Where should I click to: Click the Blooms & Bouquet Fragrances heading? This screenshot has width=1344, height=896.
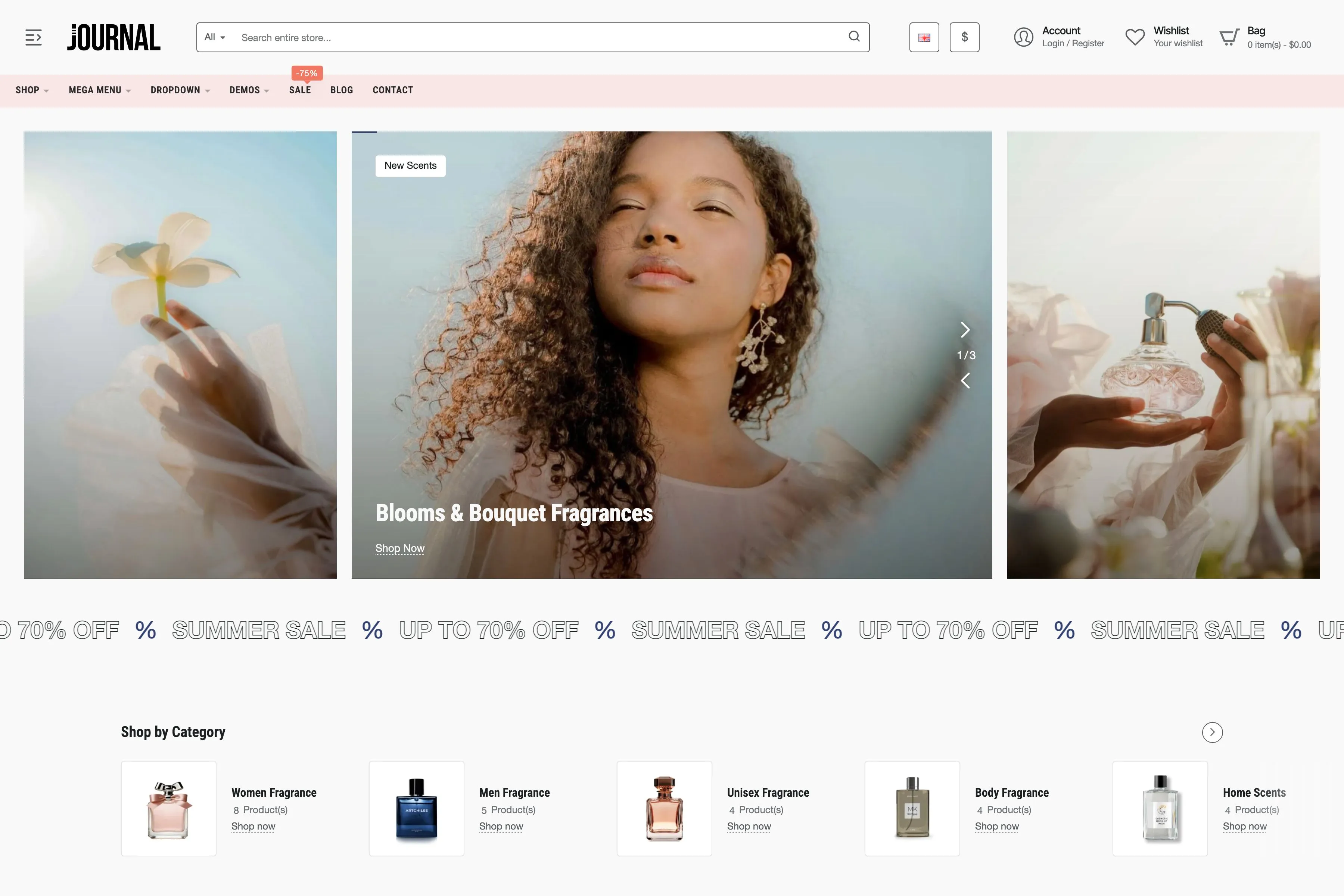[x=514, y=513]
